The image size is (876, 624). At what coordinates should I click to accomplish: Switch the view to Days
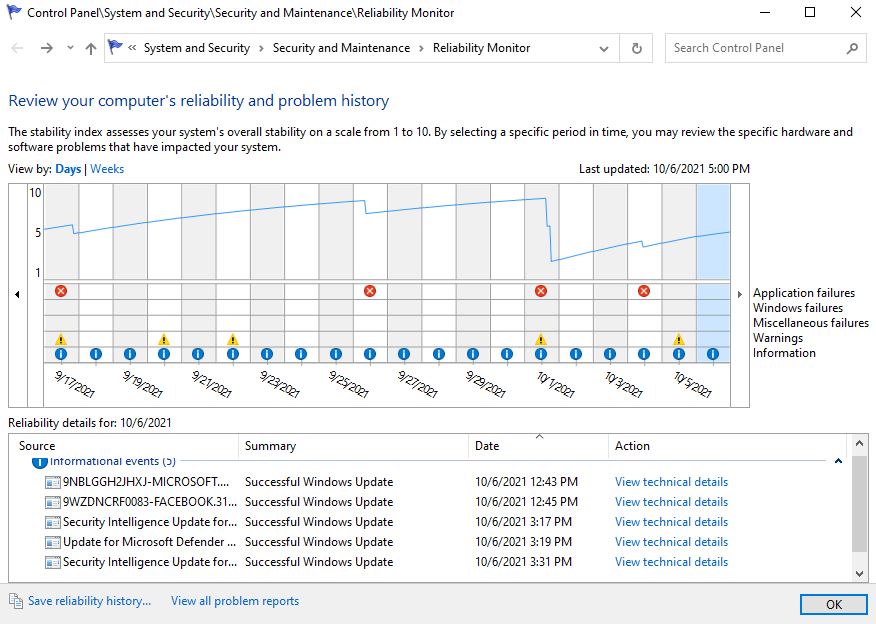coord(68,169)
